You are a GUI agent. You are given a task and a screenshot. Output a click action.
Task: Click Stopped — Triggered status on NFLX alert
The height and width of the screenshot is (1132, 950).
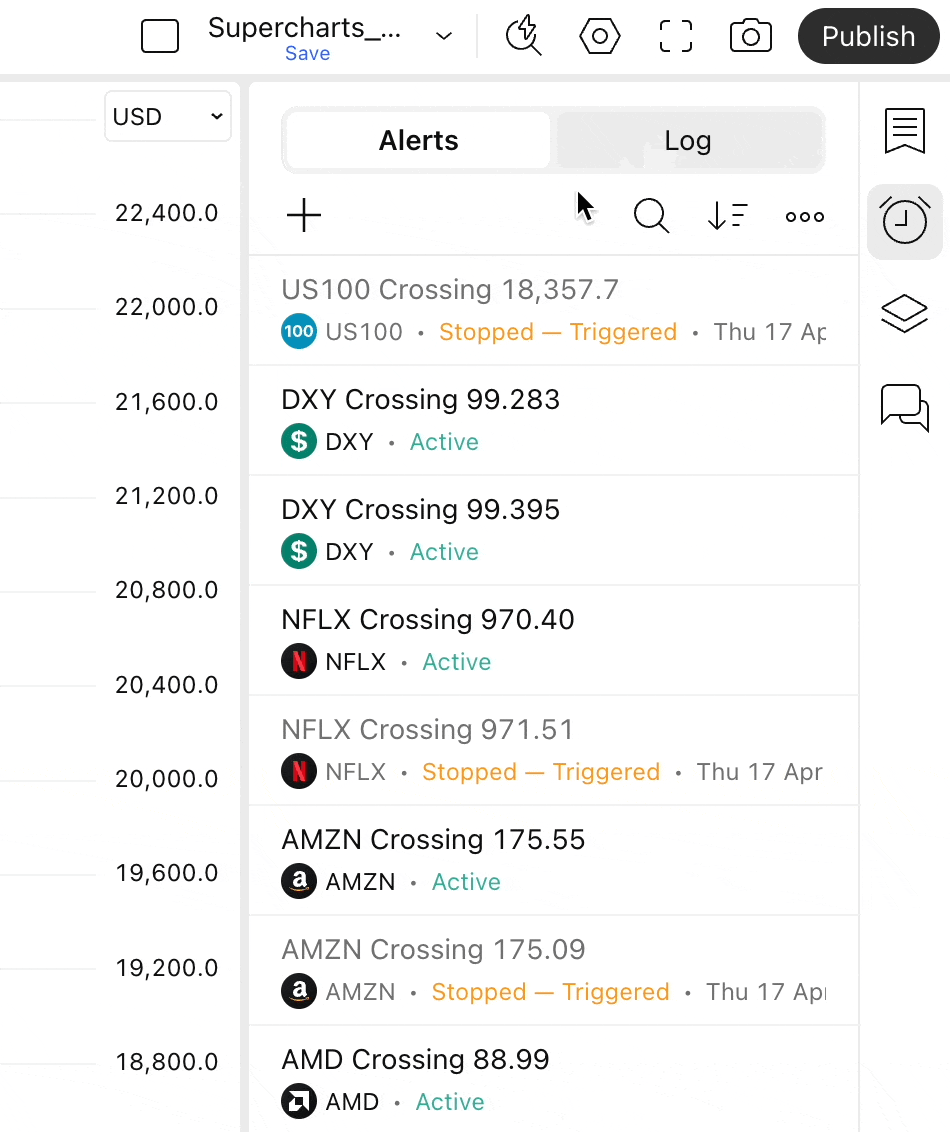click(x=541, y=772)
